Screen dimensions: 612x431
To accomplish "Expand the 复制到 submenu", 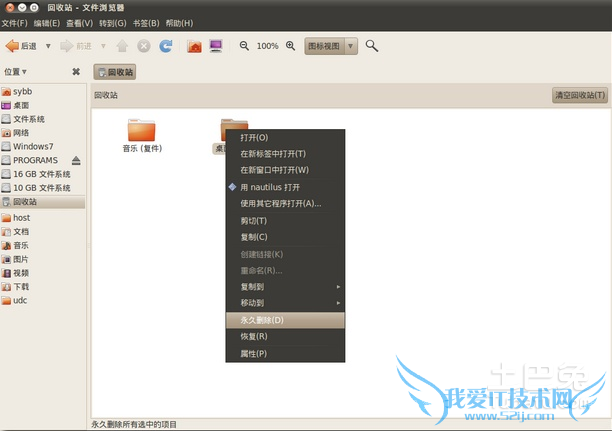I will pyautogui.click(x=285, y=287).
